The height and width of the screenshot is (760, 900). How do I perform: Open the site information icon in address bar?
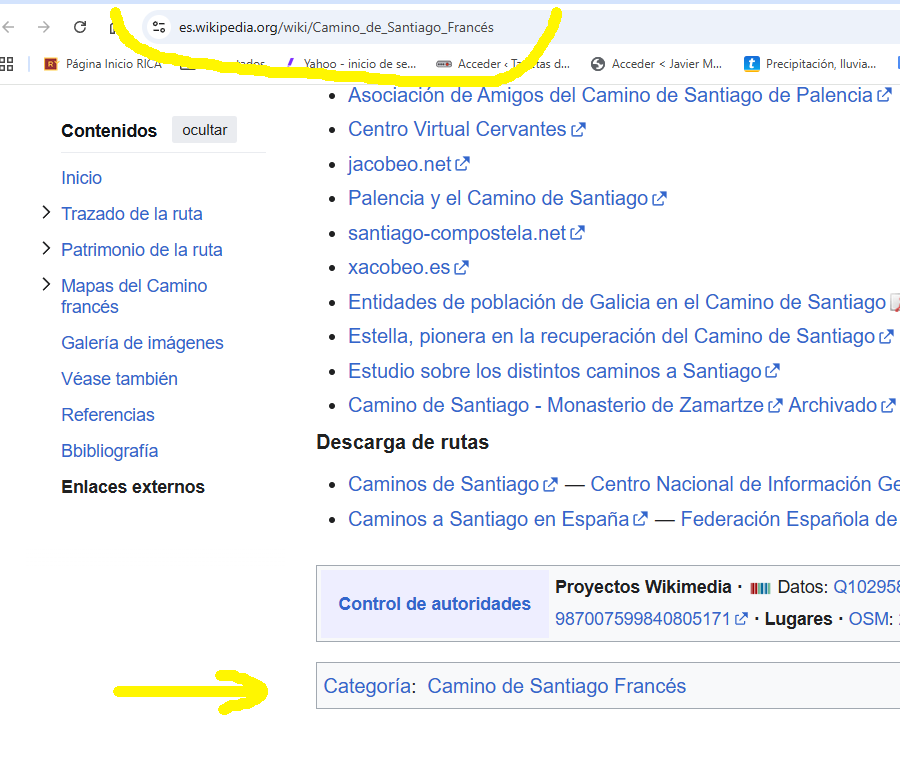pyautogui.click(x=158, y=27)
